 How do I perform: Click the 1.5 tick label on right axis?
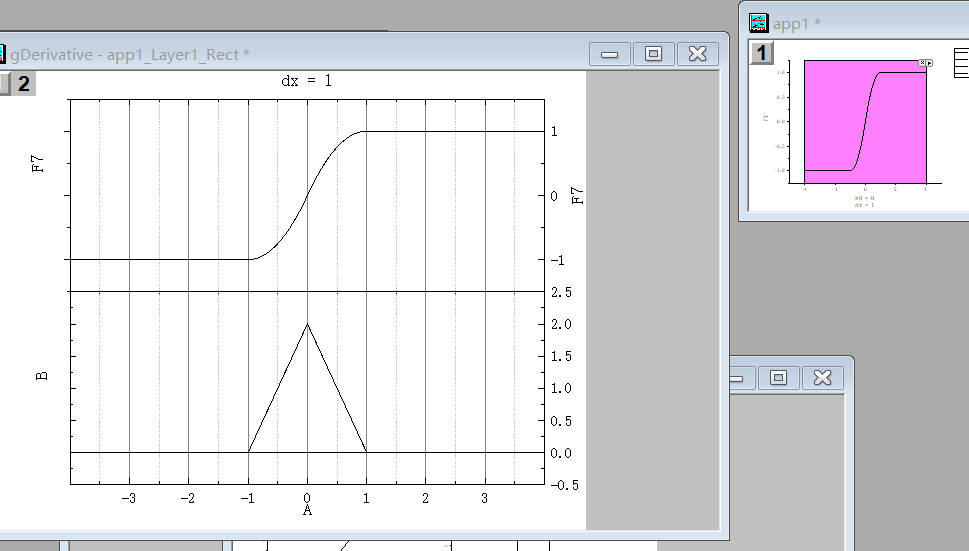(x=561, y=356)
